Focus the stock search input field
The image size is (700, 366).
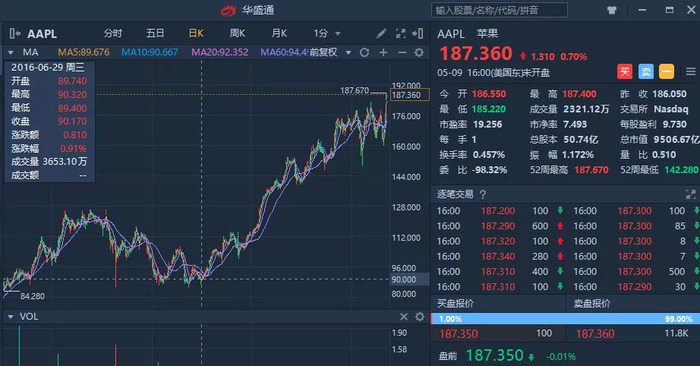click(499, 10)
